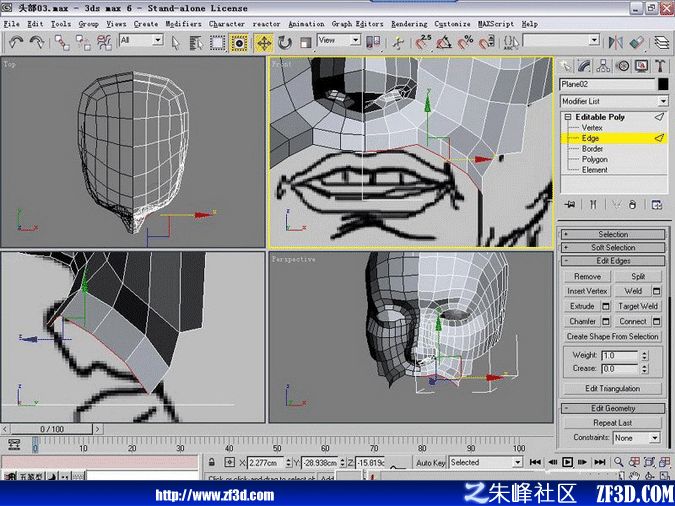Image resolution: width=675 pixels, height=506 pixels.
Task: Select the Select and Link tool
Action: (x=62, y=42)
